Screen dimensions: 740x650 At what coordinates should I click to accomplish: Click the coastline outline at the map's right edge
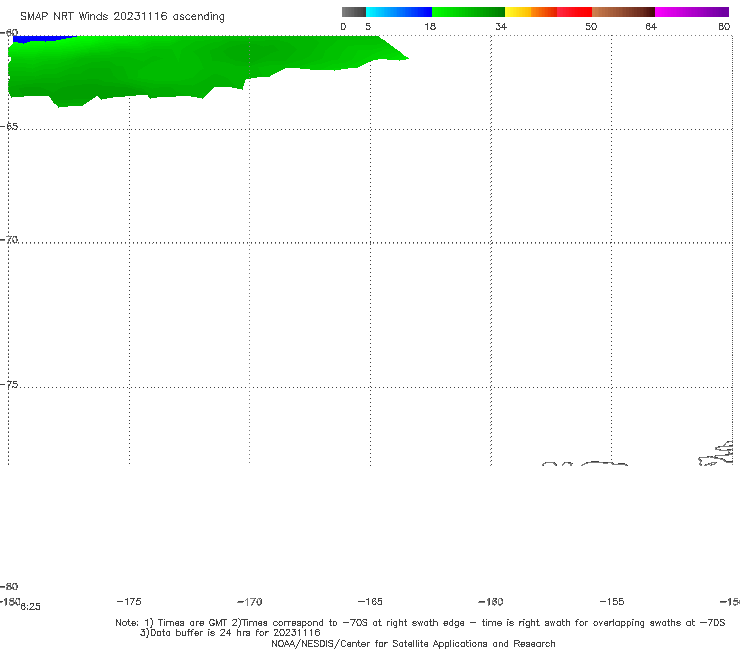tap(716, 454)
